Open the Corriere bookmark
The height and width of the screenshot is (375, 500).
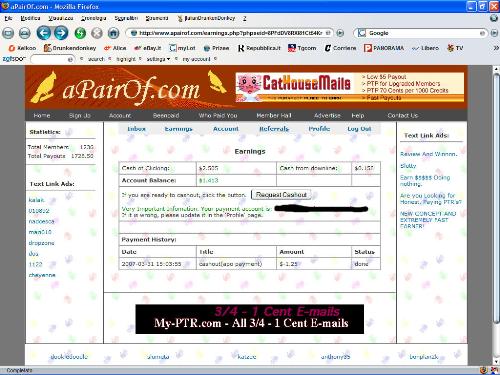pos(340,48)
